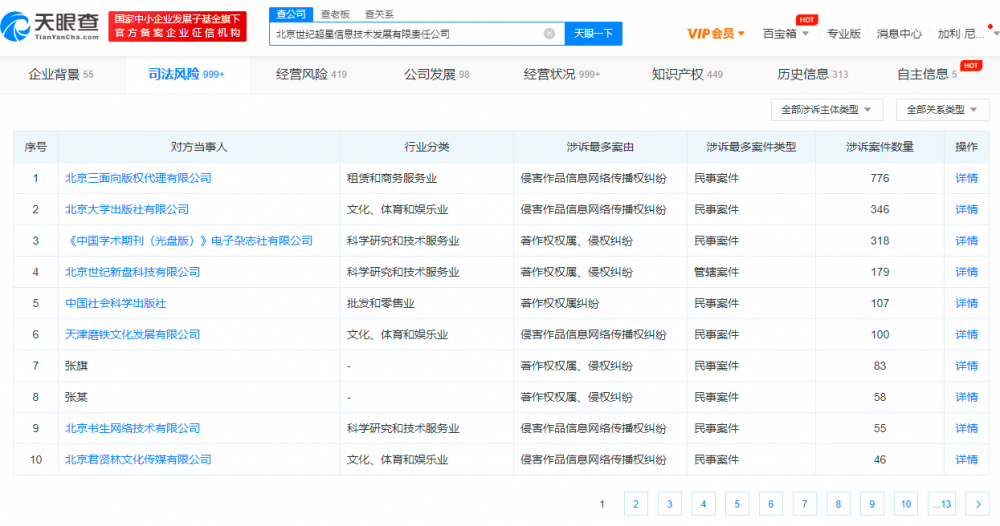Image resolution: width=1000 pixels, height=526 pixels.
Task: Open 消息中心 in header
Action: click(899, 34)
